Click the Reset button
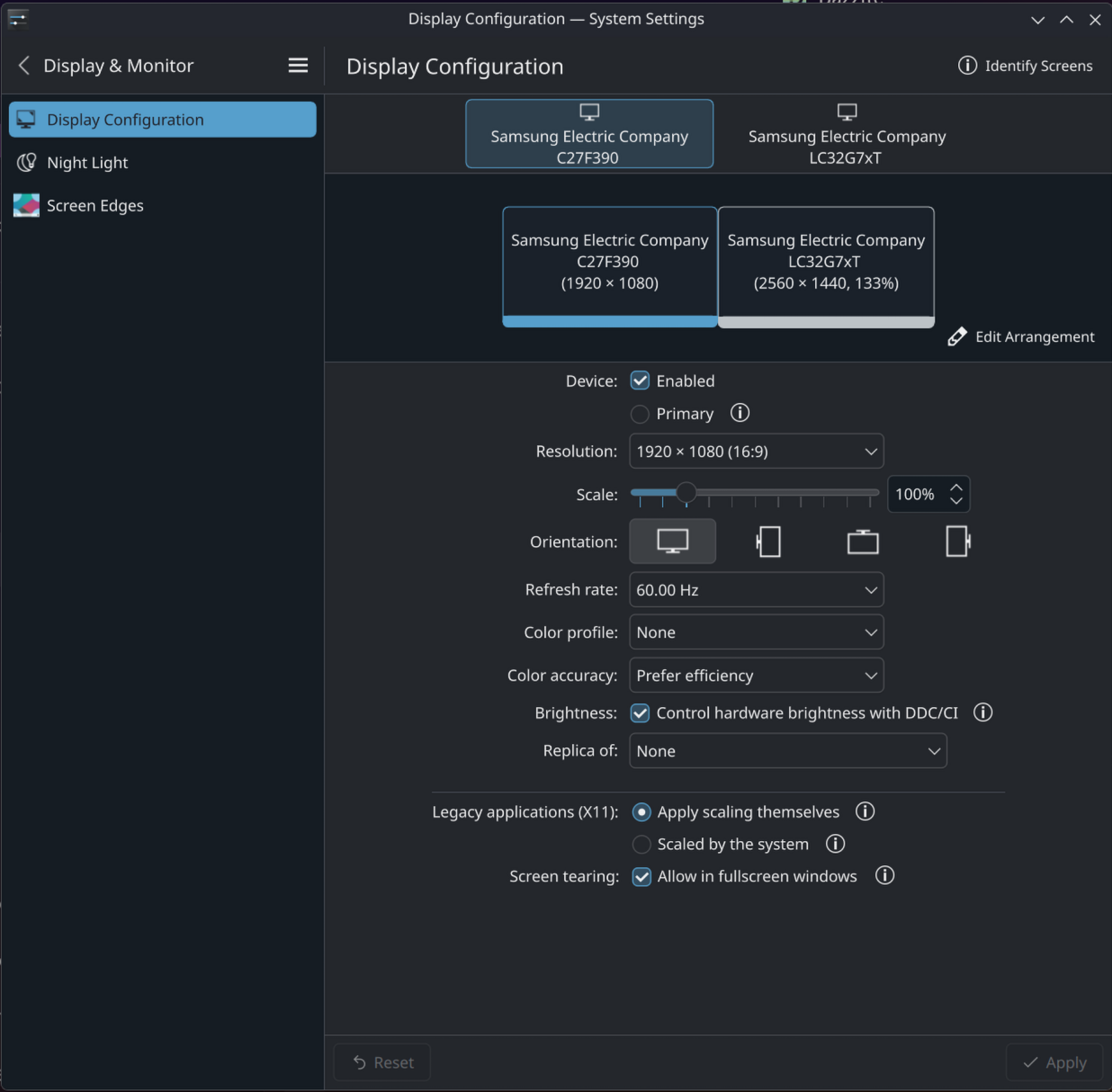Viewport: 1112px width, 1092px height. (382, 1062)
